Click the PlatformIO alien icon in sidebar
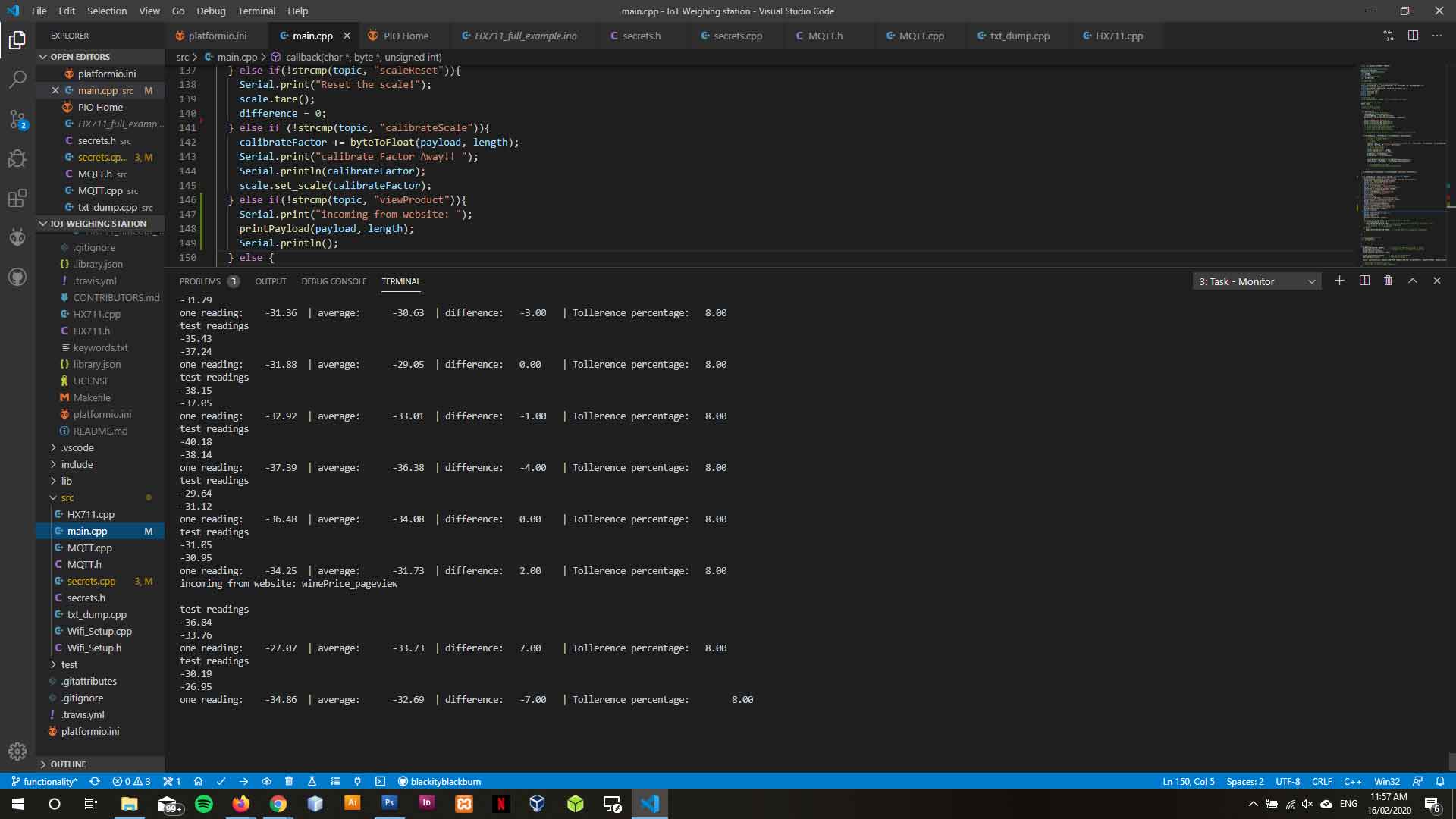The image size is (1456, 819). click(x=17, y=238)
